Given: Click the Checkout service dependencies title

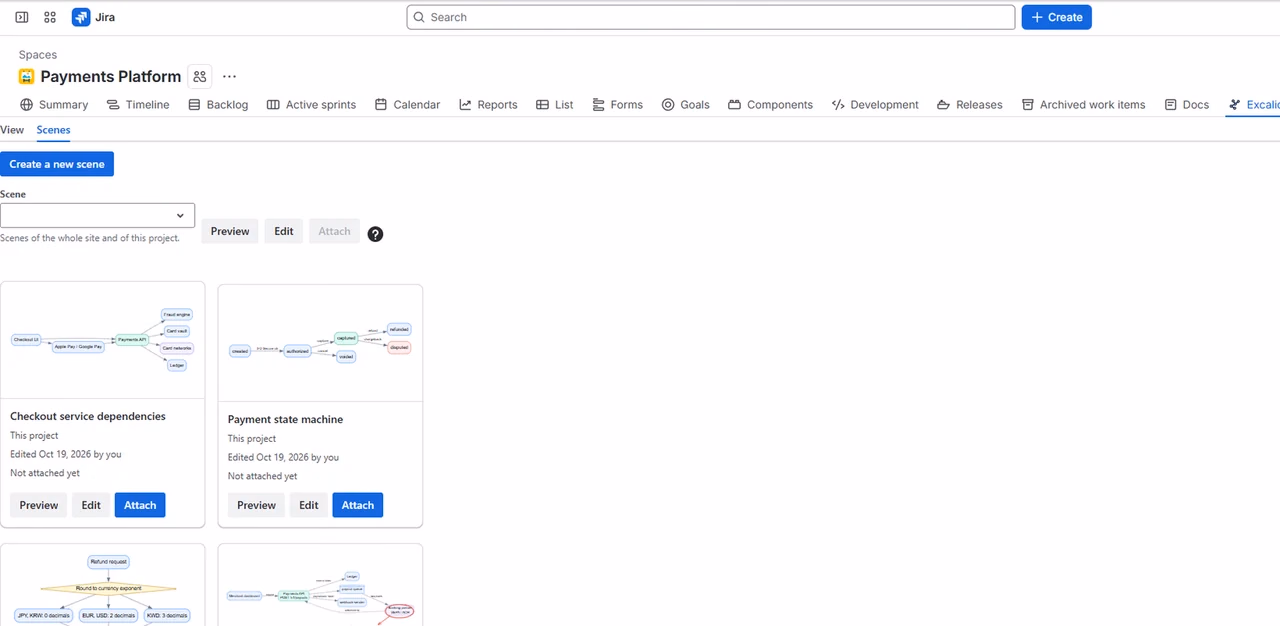Looking at the screenshot, I should tap(88, 416).
